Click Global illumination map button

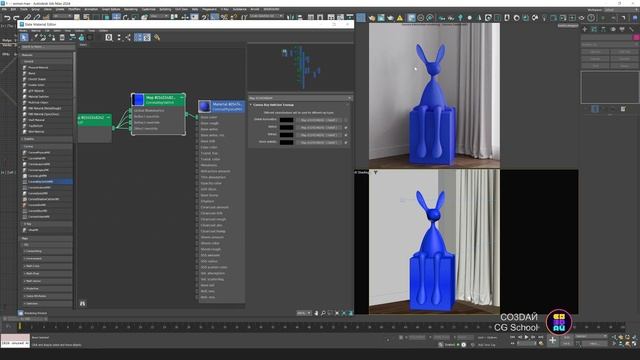[318, 120]
